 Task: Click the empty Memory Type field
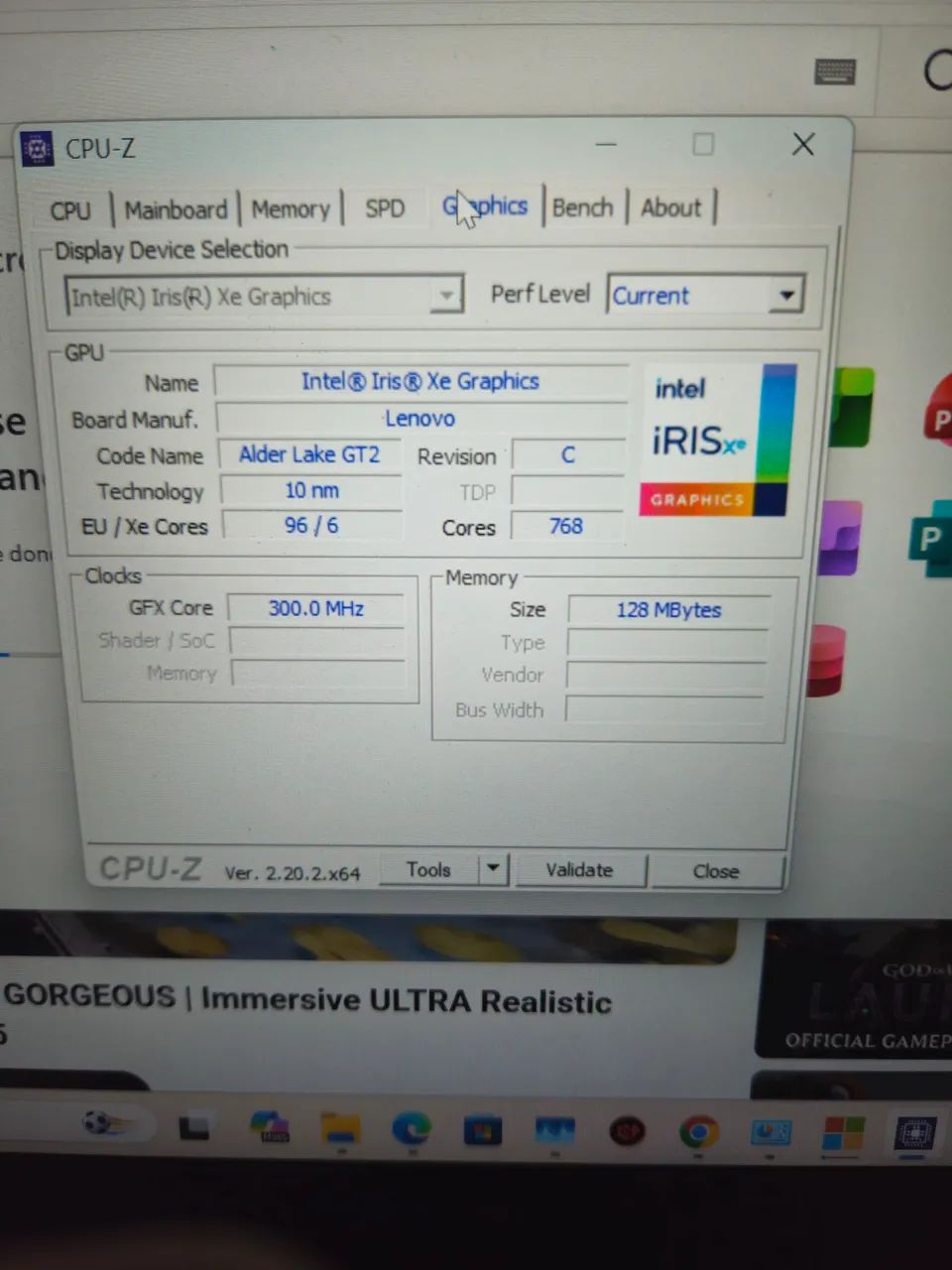[667, 643]
